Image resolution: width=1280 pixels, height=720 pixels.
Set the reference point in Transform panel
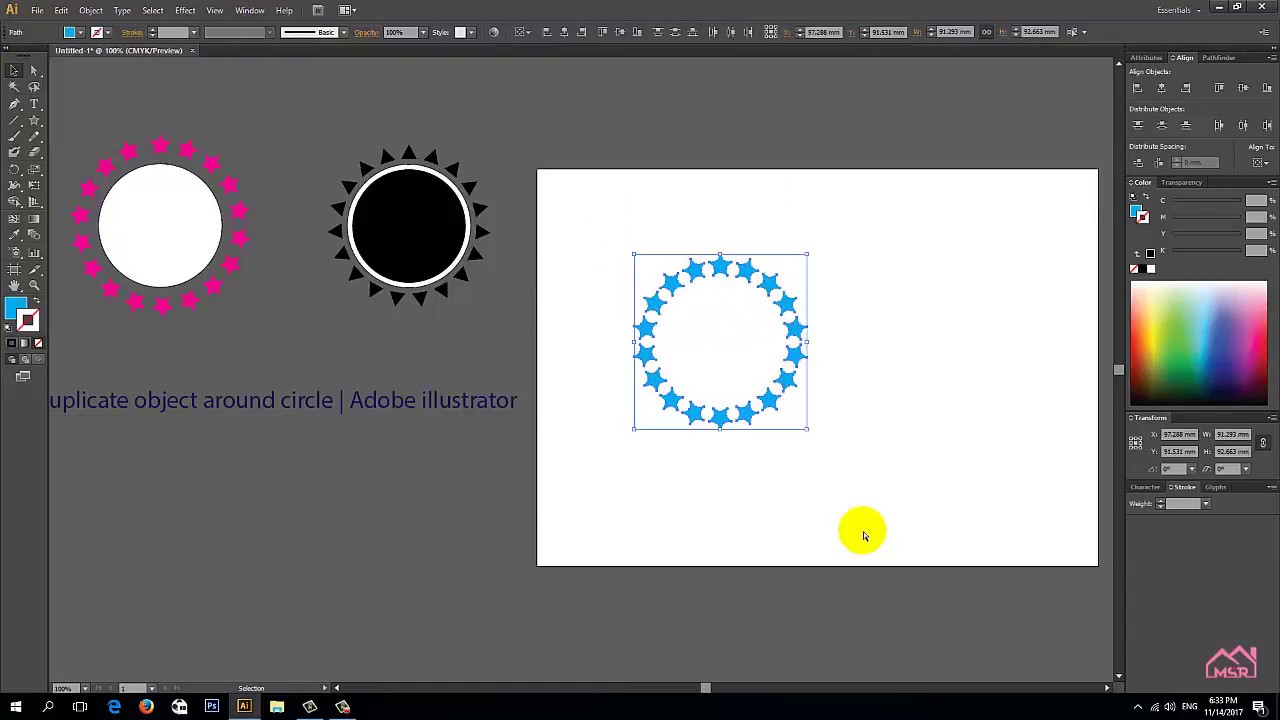pyautogui.click(x=1135, y=442)
